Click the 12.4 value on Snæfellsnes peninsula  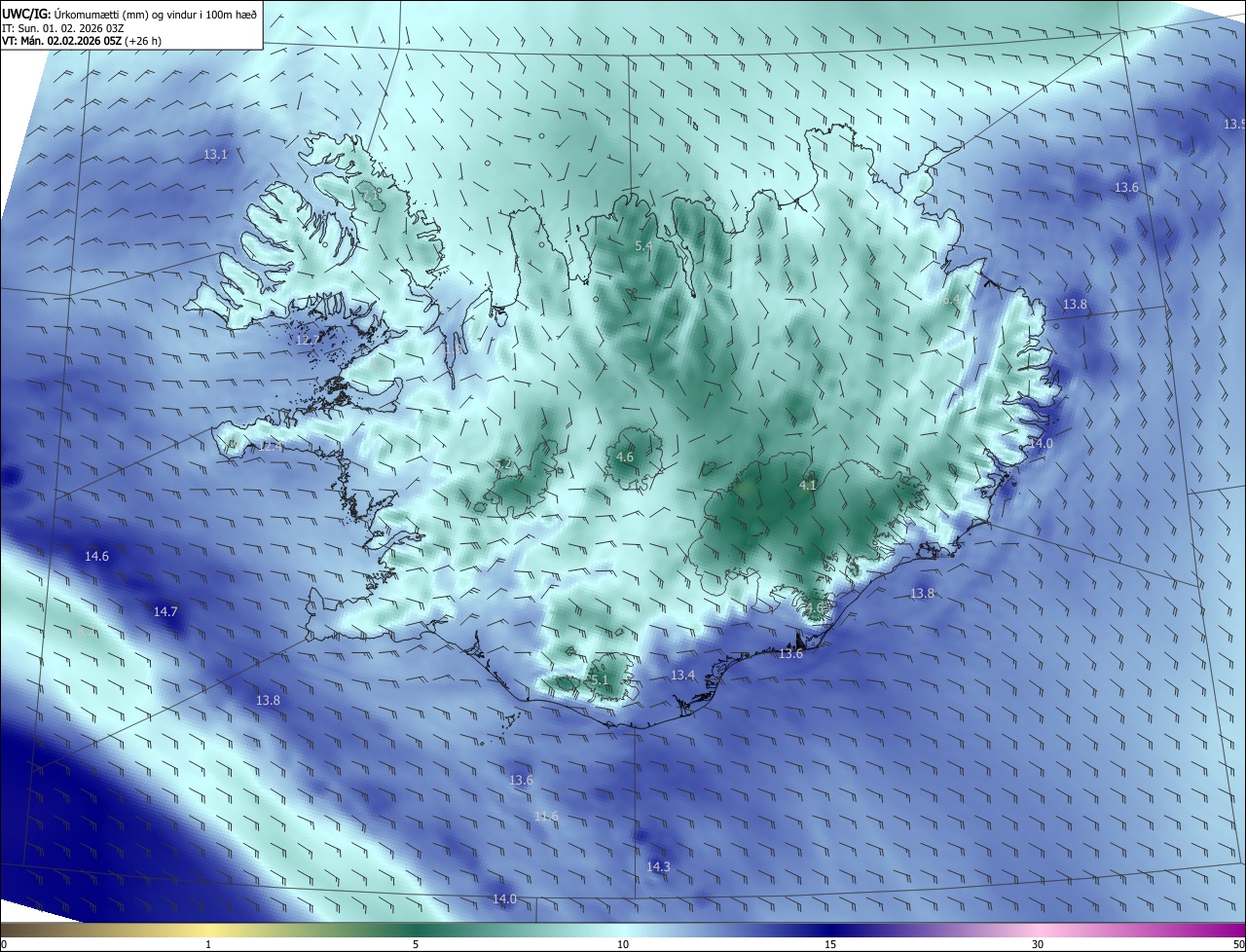pos(272,446)
